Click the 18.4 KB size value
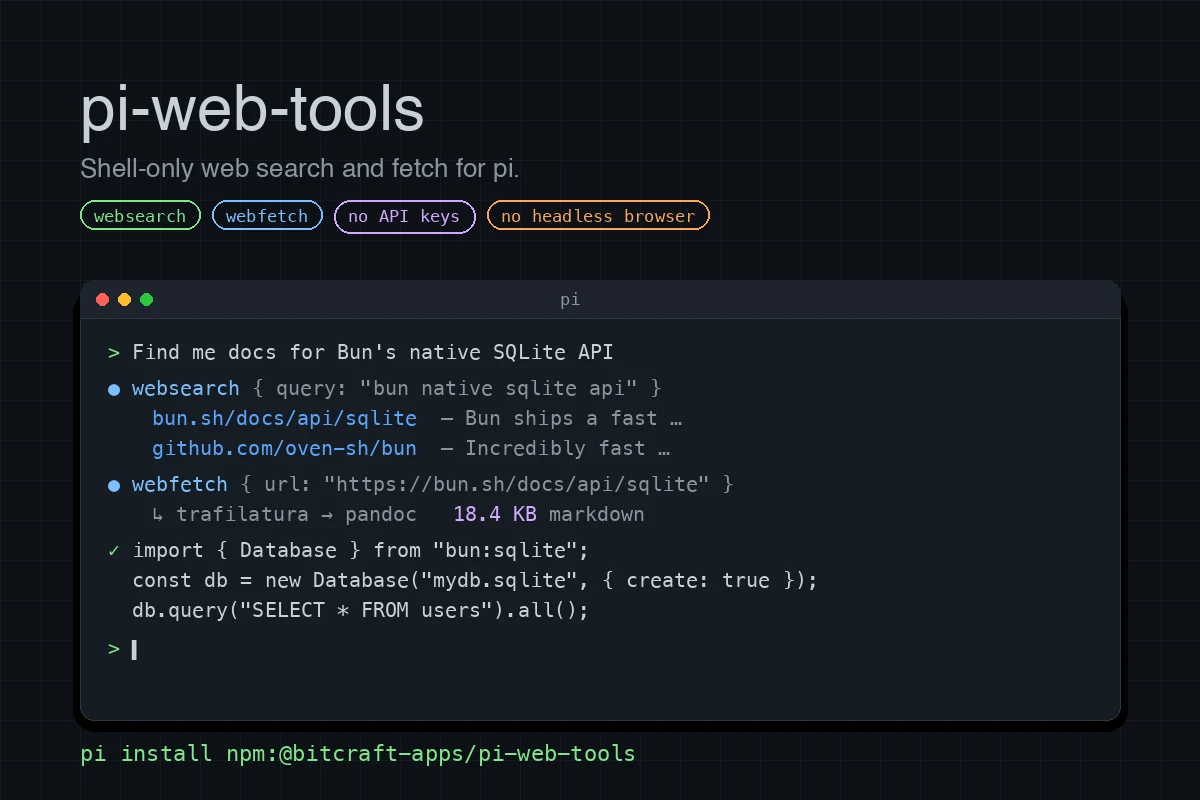Viewport: 1200px width, 800px height. [495, 514]
